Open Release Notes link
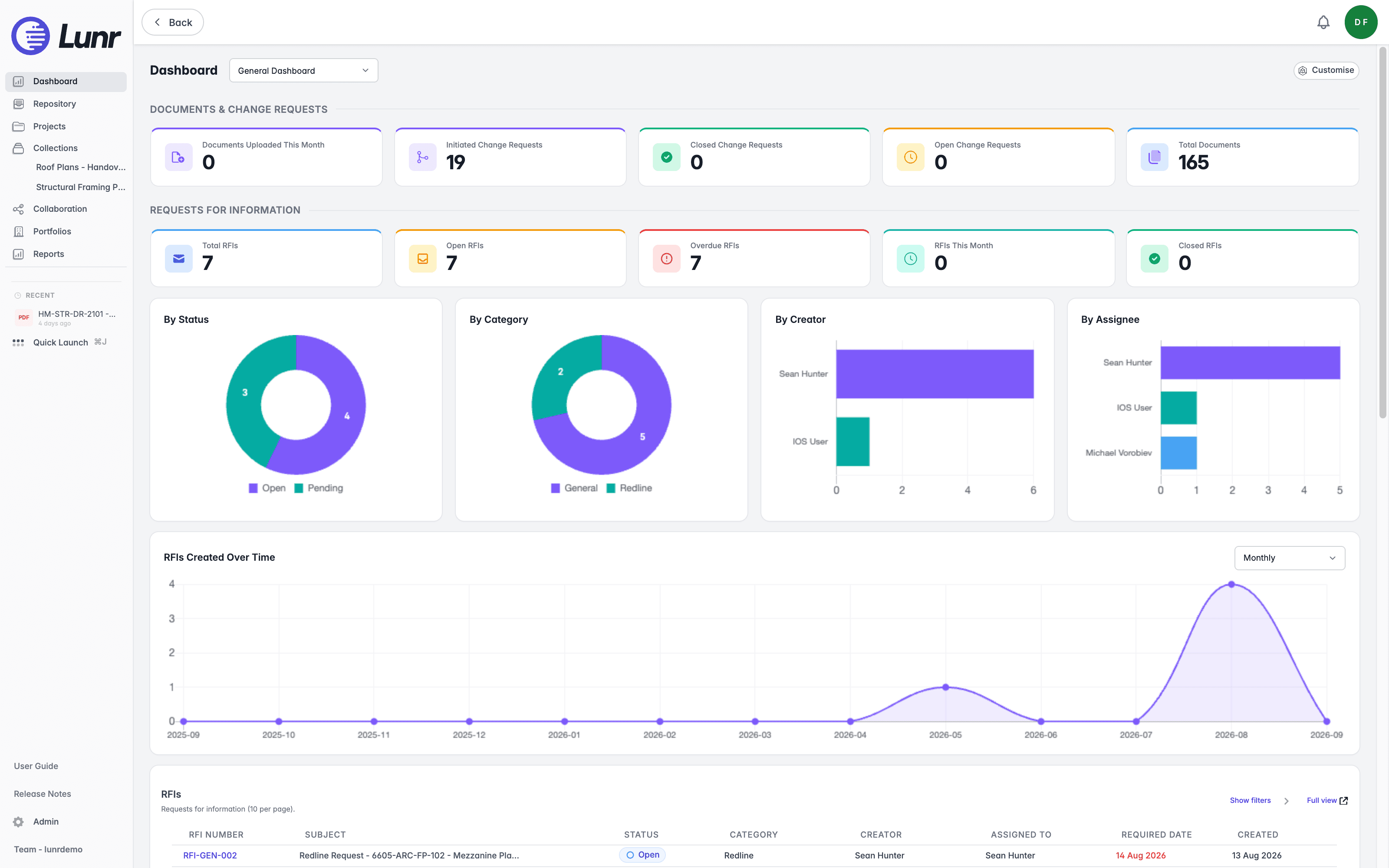Viewport: 1389px width, 868px height. click(43, 794)
